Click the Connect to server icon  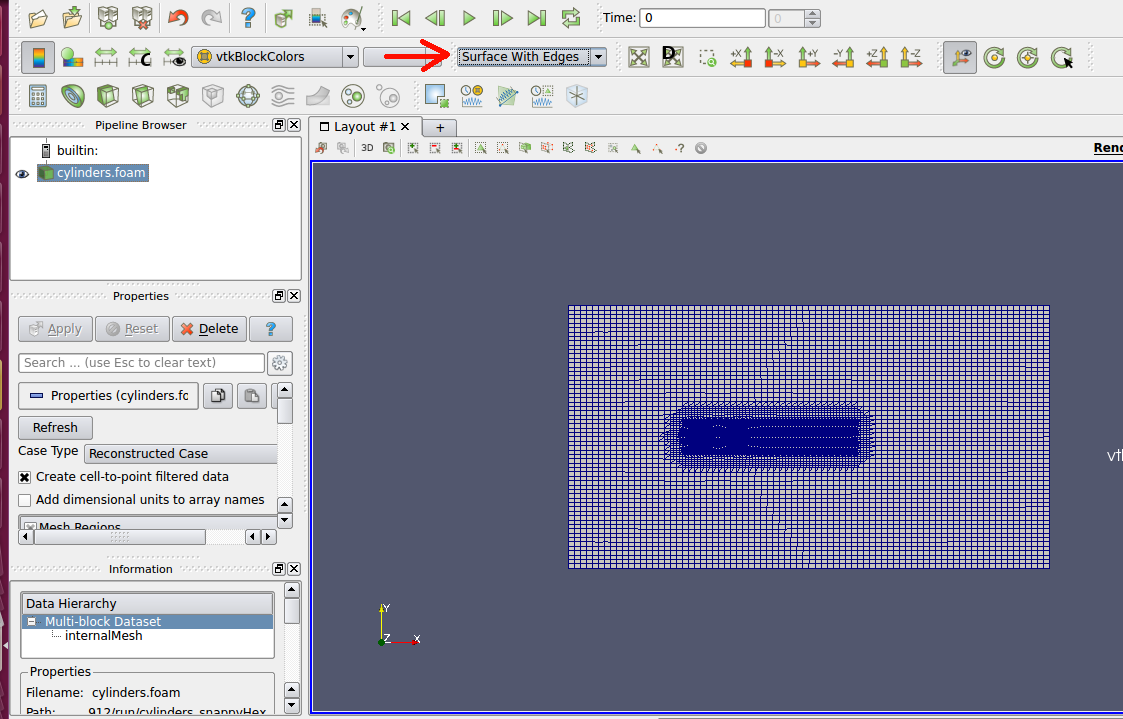(108, 18)
